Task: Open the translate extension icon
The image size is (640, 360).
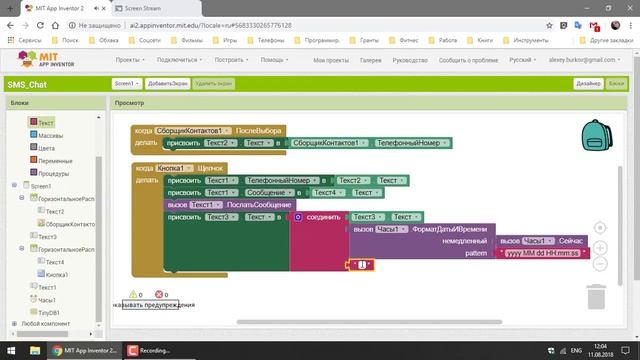Action: coord(578,25)
